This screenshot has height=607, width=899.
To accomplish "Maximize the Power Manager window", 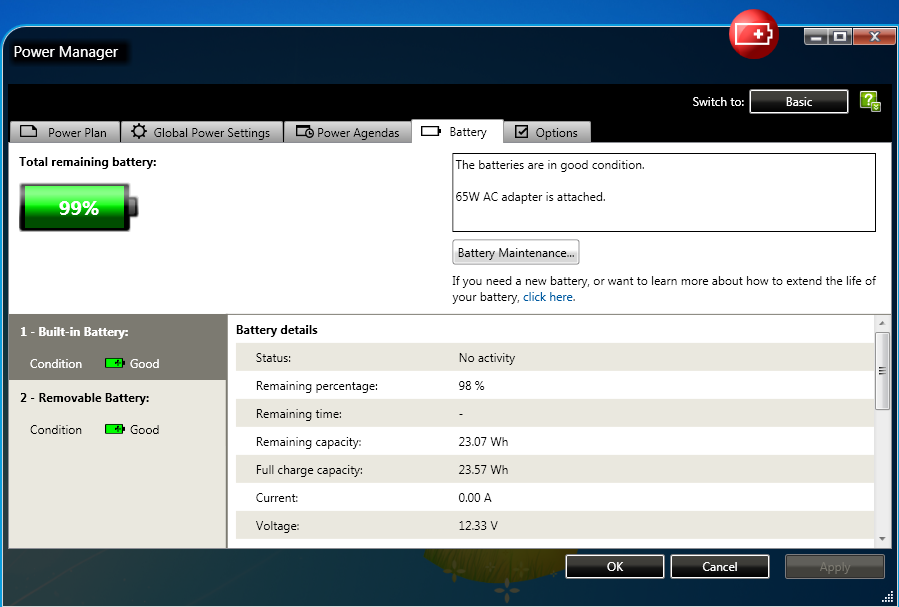I will pyautogui.click(x=840, y=37).
